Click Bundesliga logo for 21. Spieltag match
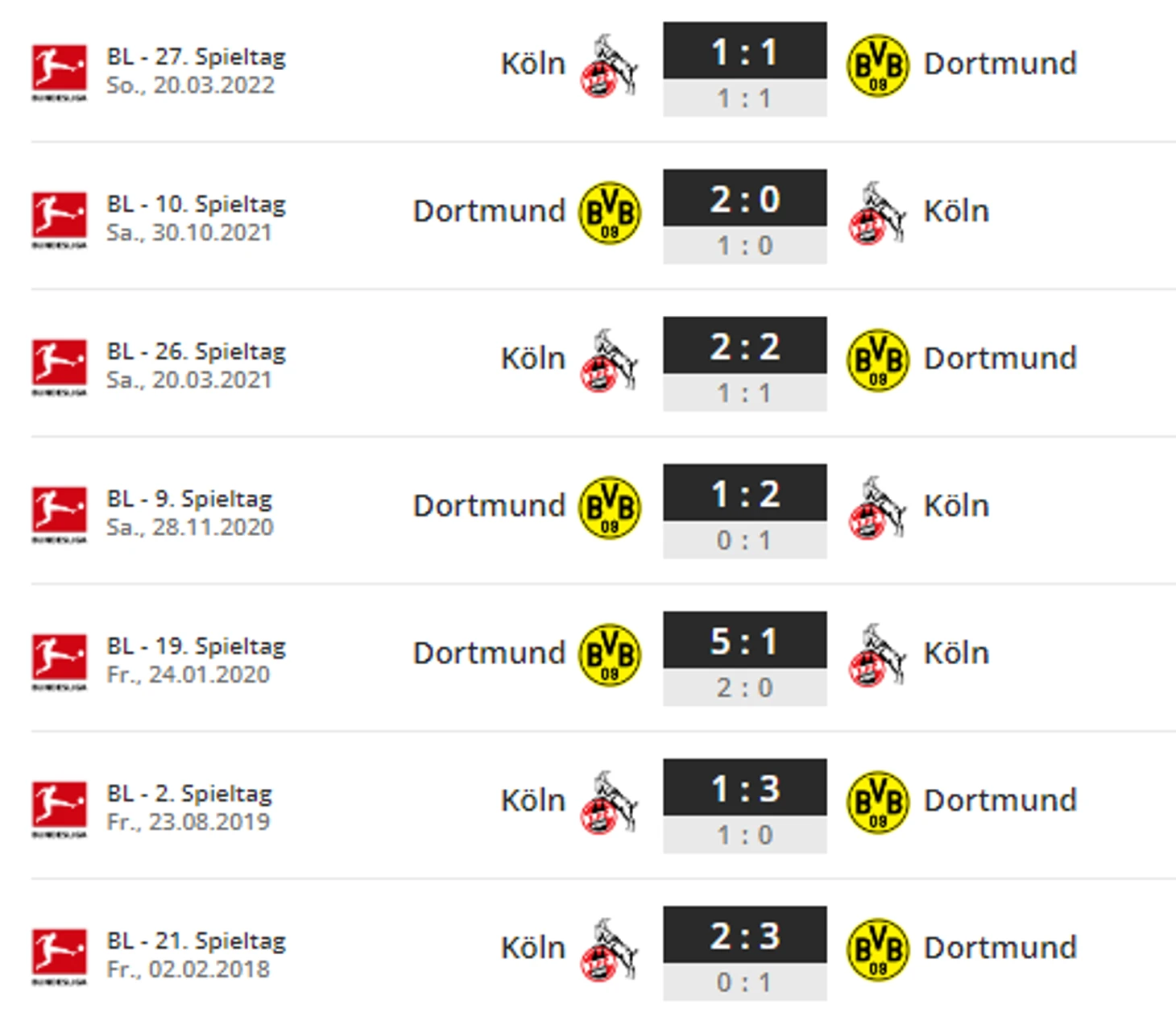 (59, 957)
